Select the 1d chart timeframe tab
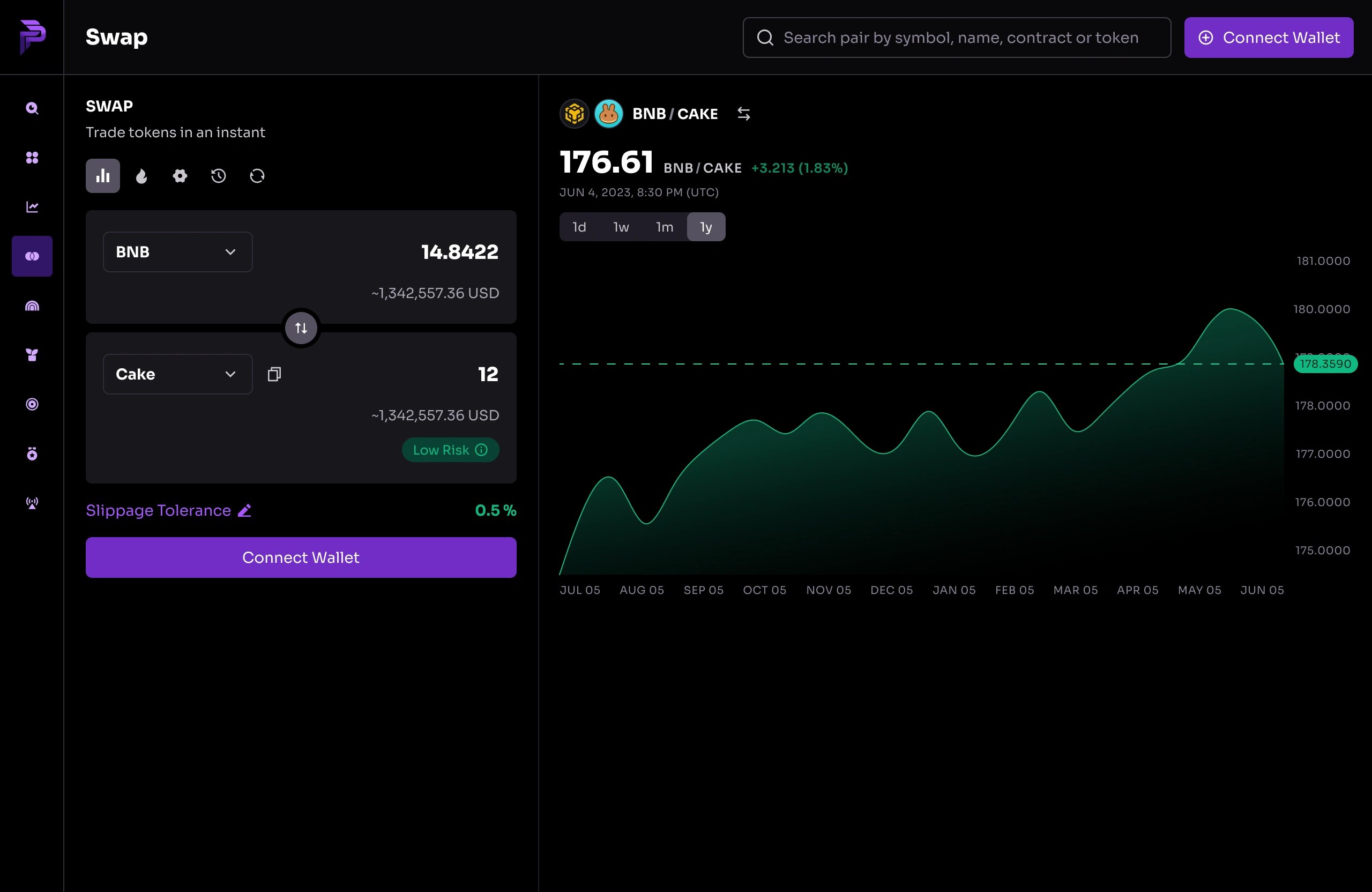The image size is (1372, 892). (x=579, y=227)
